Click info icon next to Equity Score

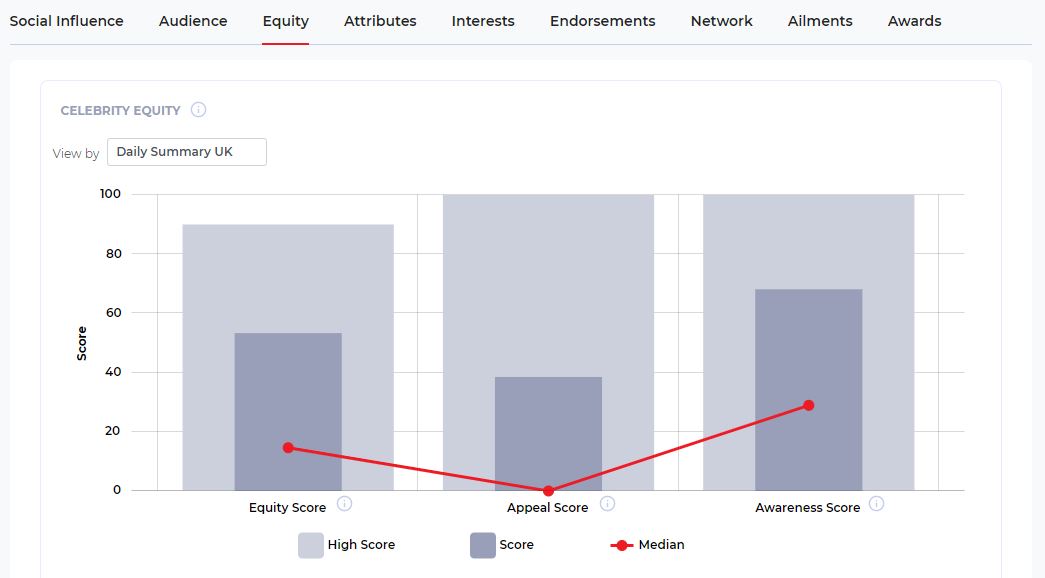344,504
